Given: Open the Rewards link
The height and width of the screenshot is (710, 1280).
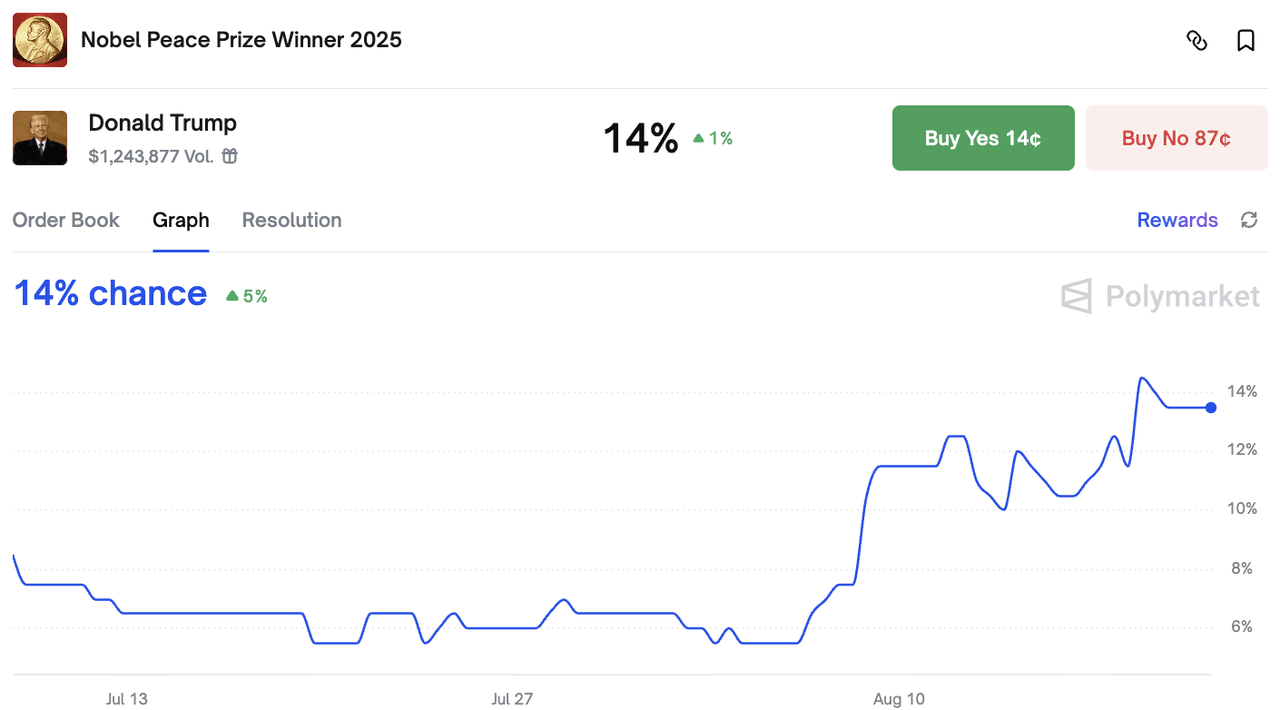Looking at the screenshot, I should [1177, 220].
